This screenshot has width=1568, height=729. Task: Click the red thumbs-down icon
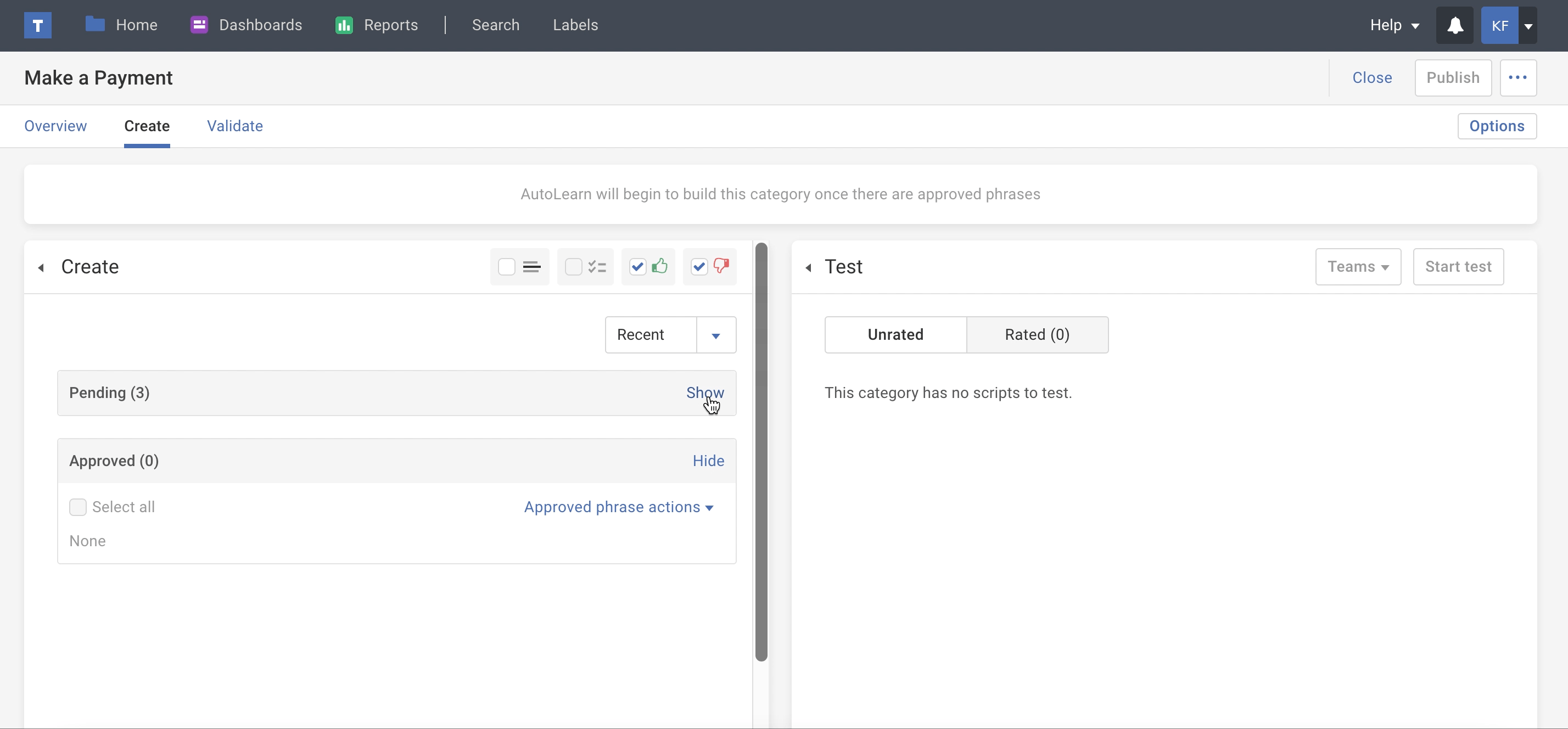click(721, 266)
